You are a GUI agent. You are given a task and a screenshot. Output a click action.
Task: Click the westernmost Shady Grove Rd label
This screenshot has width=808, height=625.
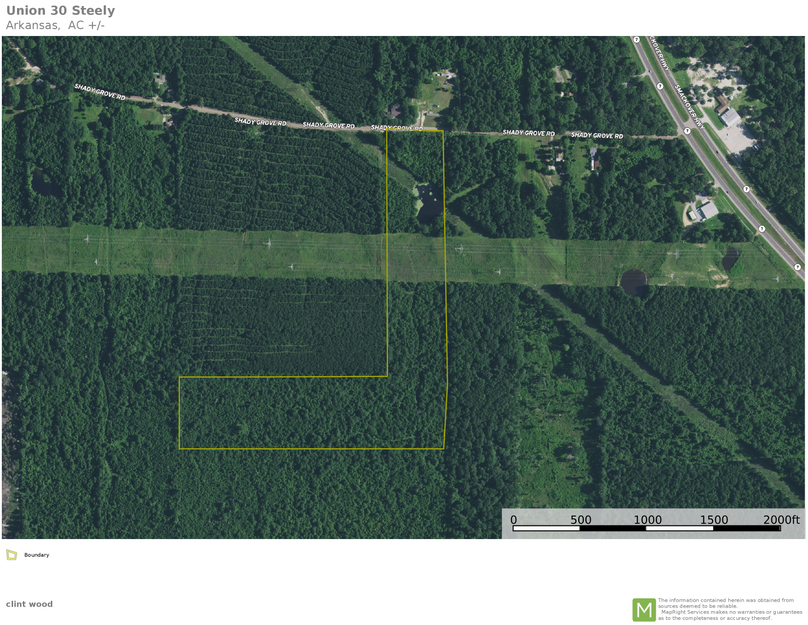click(100, 93)
